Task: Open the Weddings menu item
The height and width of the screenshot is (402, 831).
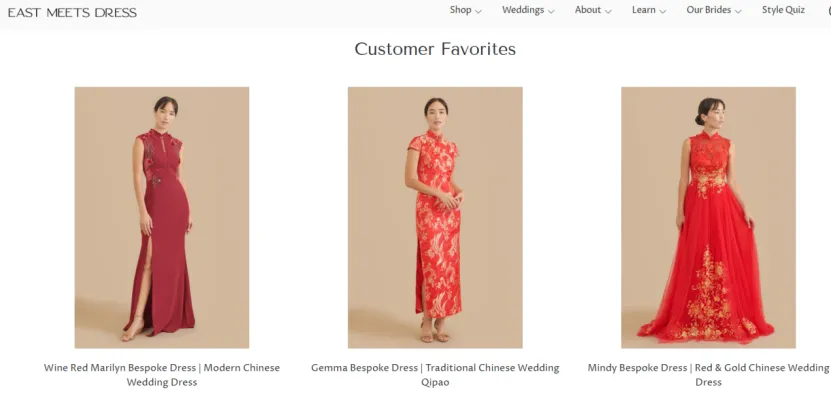Action: tap(523, 10)
